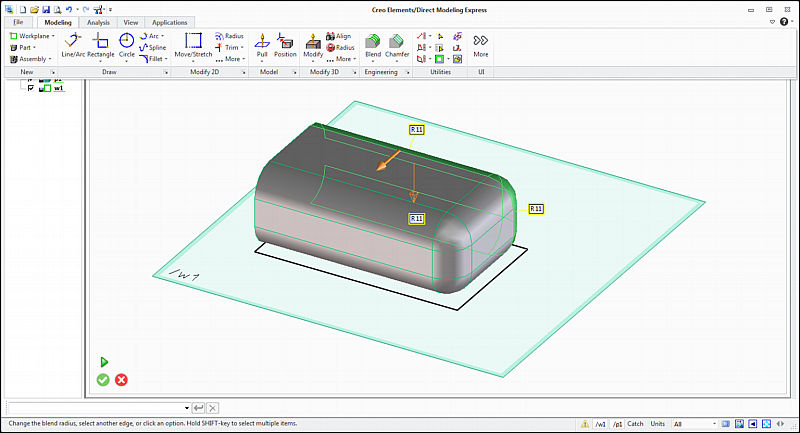Click the green square utilities icon
This screenshot has width=800, height=433.
[x=439, y=59]
